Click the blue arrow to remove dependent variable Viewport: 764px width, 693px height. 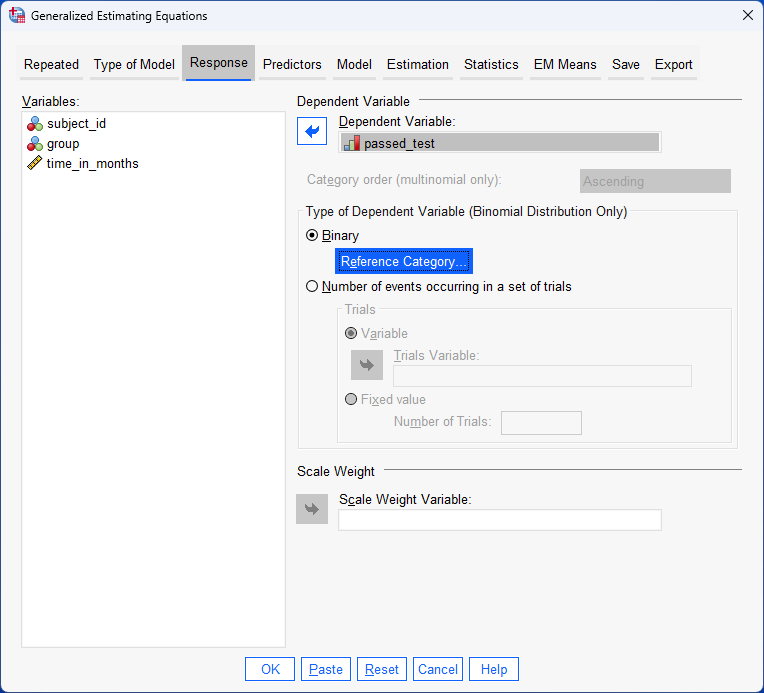tap(312, 131)
